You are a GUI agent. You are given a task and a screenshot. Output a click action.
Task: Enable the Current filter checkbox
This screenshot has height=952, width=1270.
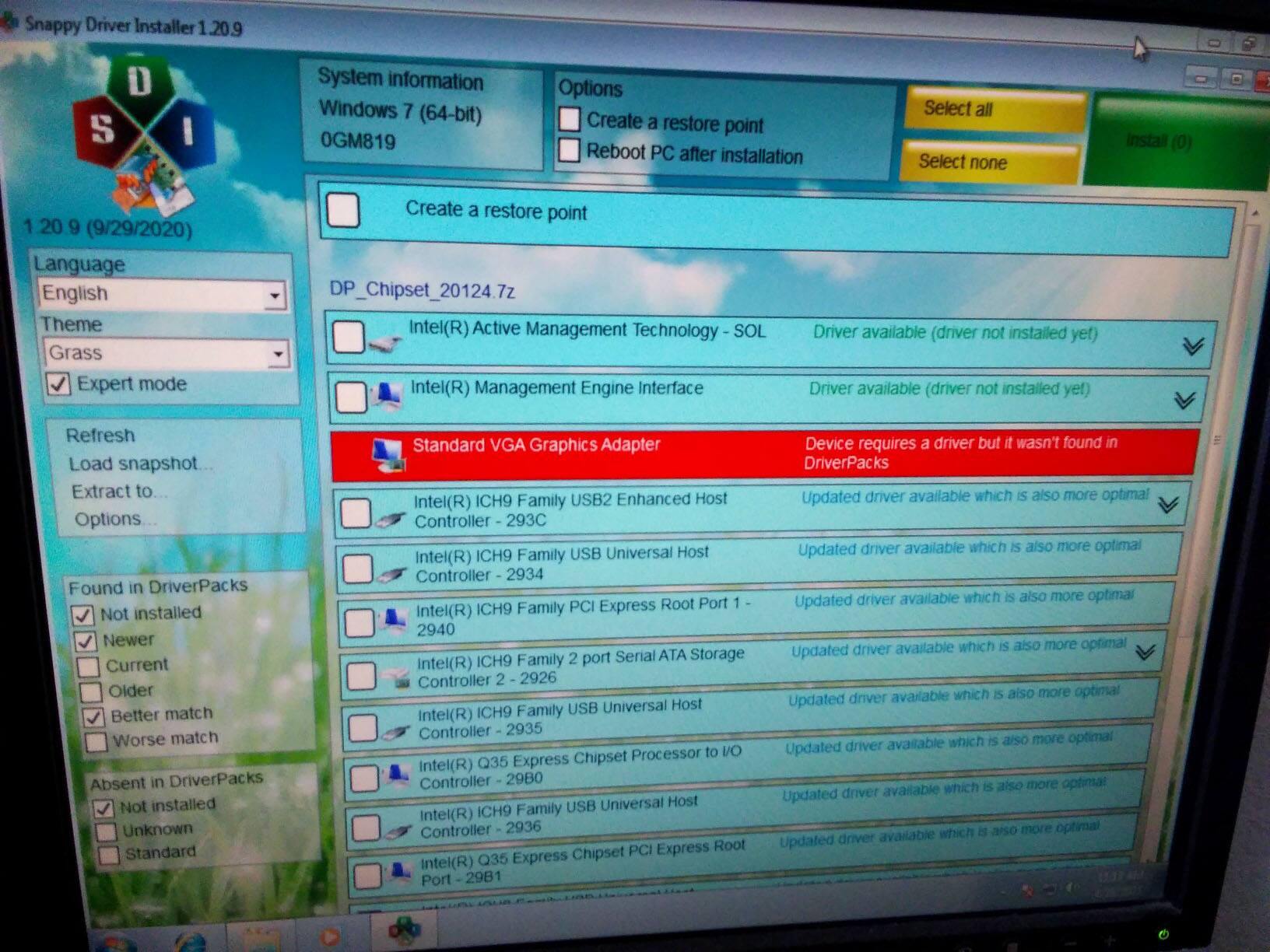(x=88, y=667)
